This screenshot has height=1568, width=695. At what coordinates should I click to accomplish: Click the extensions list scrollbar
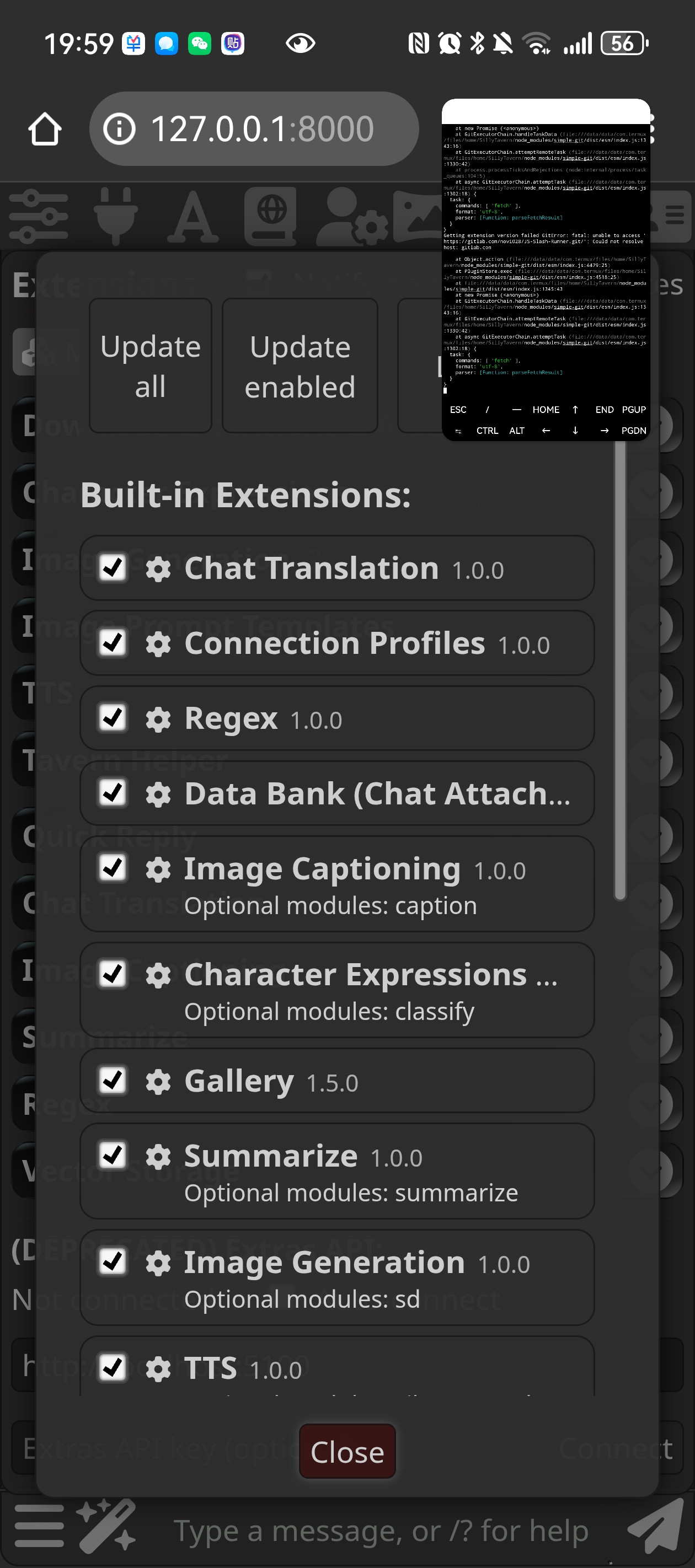click(x=619, y=669)
